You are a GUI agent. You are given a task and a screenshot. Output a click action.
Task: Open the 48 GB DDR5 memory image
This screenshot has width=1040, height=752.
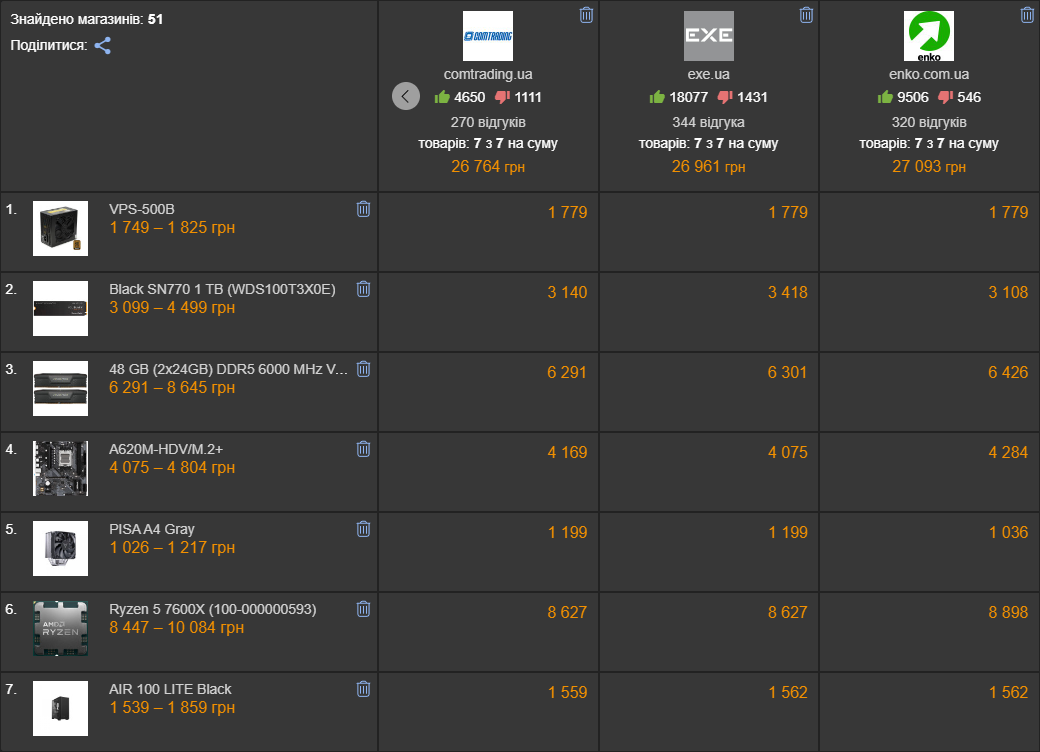60,389
